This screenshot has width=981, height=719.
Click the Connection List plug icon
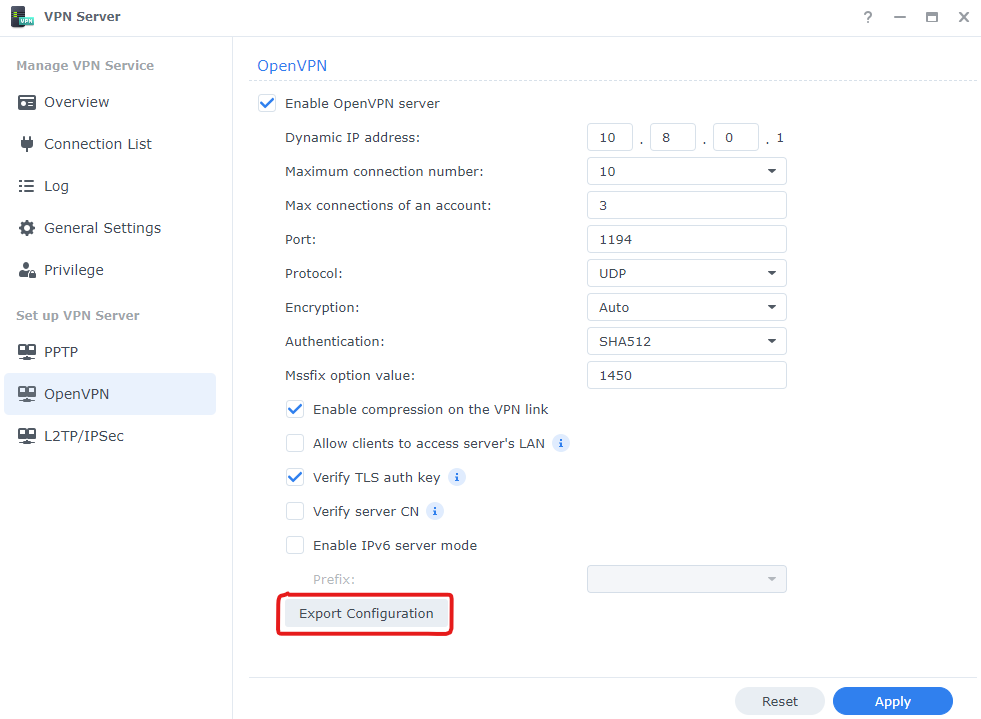point(27,144)
